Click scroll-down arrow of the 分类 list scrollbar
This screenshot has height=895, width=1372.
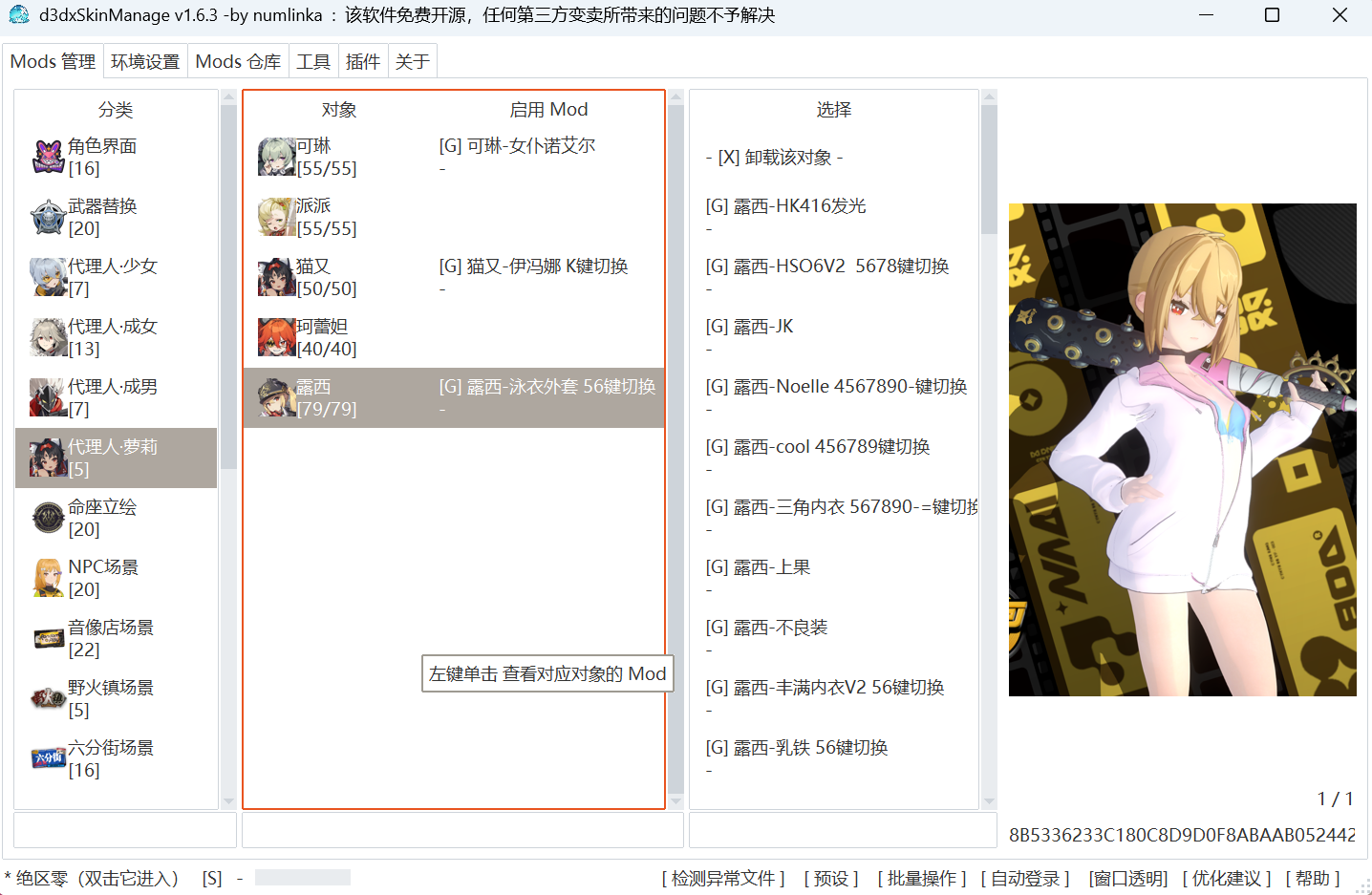(x=228, y=801)
